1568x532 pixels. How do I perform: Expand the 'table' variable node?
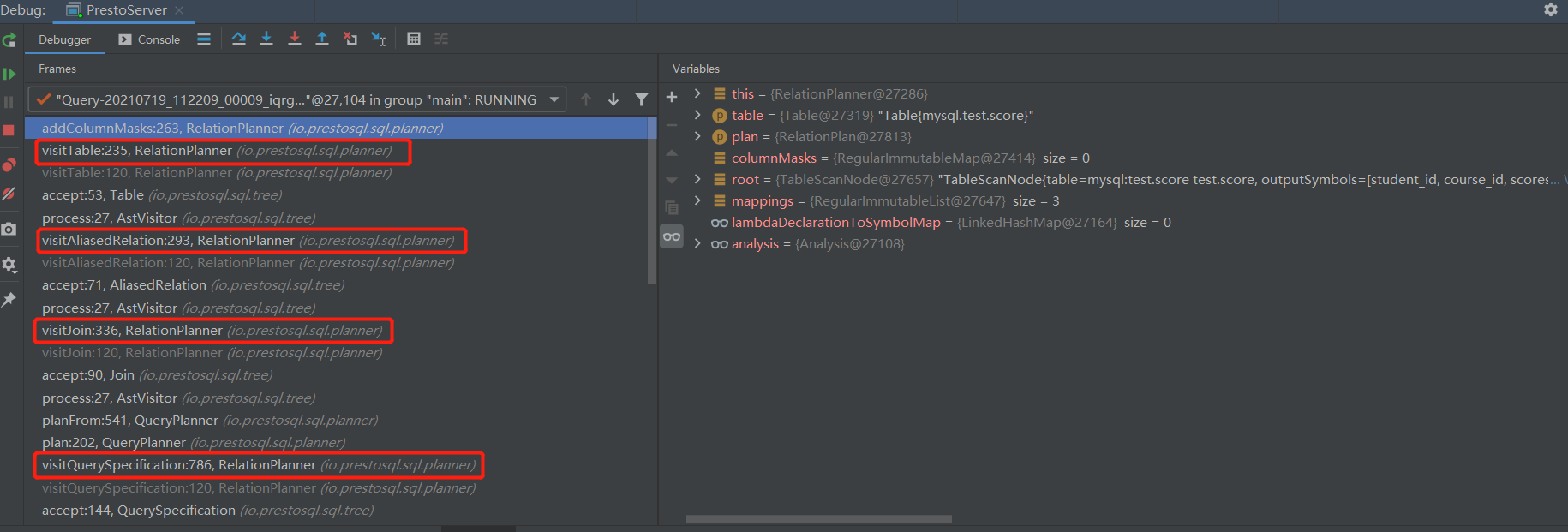point(697,115)
